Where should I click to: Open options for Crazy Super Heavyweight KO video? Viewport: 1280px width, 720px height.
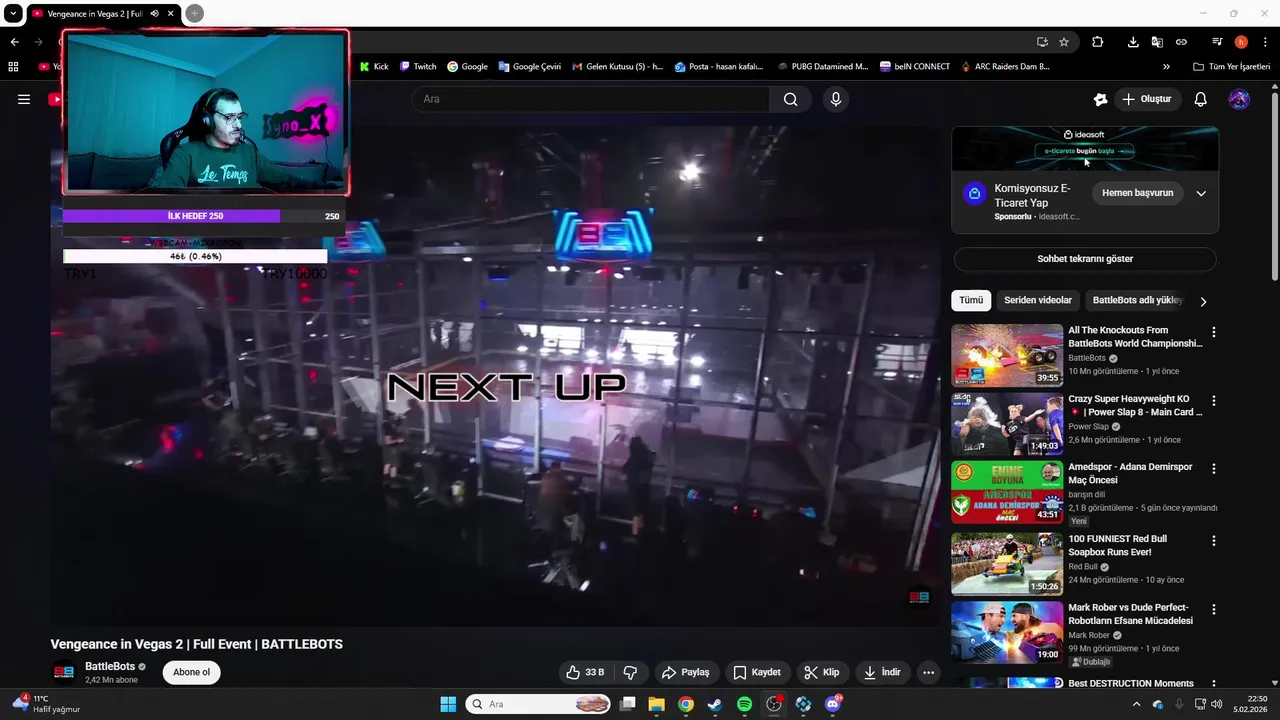point(1214,401)
